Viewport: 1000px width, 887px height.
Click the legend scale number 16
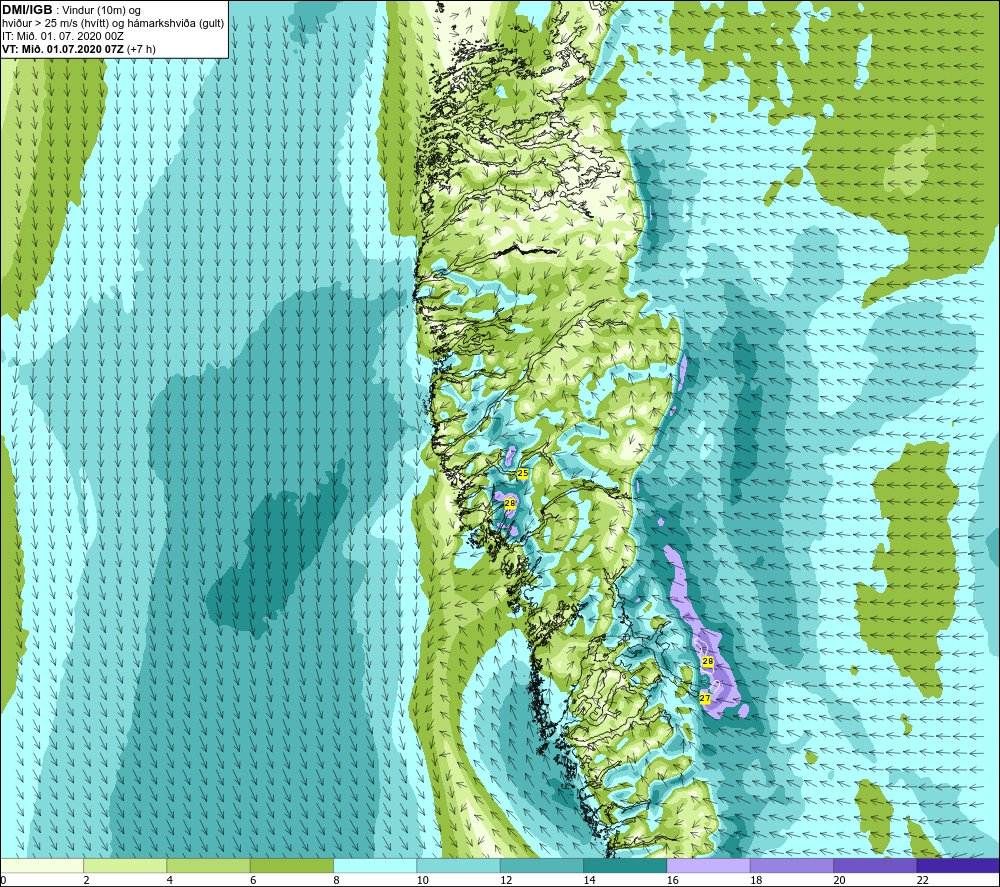click(673, 880)
